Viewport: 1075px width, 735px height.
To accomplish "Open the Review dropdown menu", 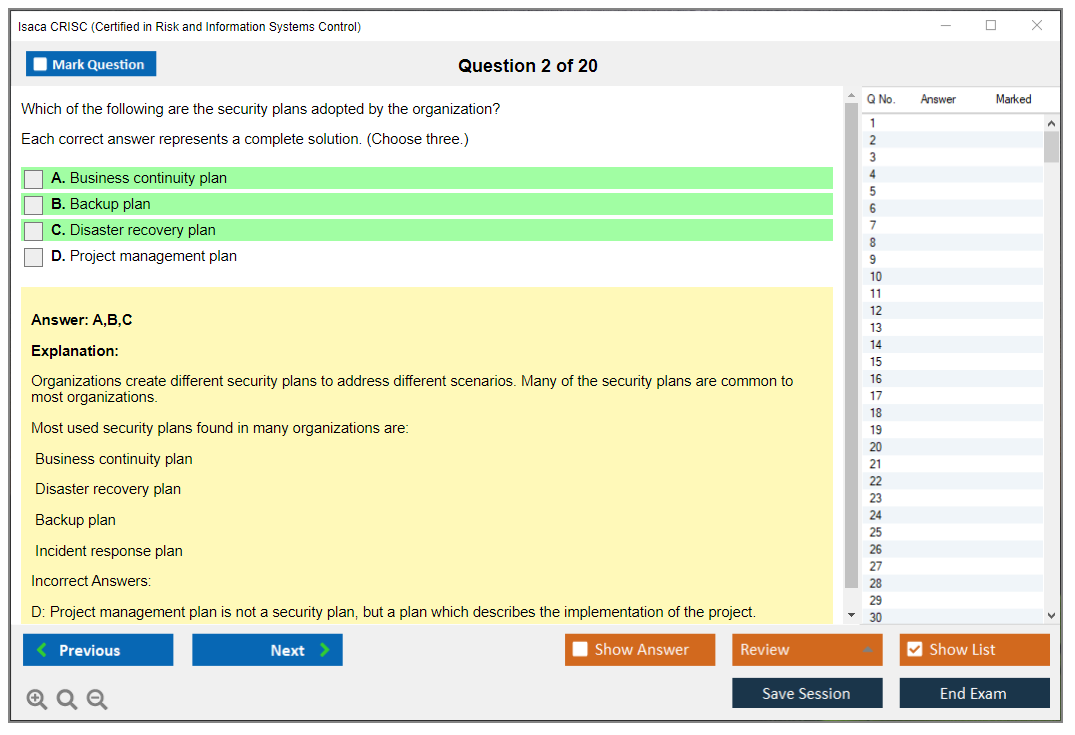I will click(806, 650).
